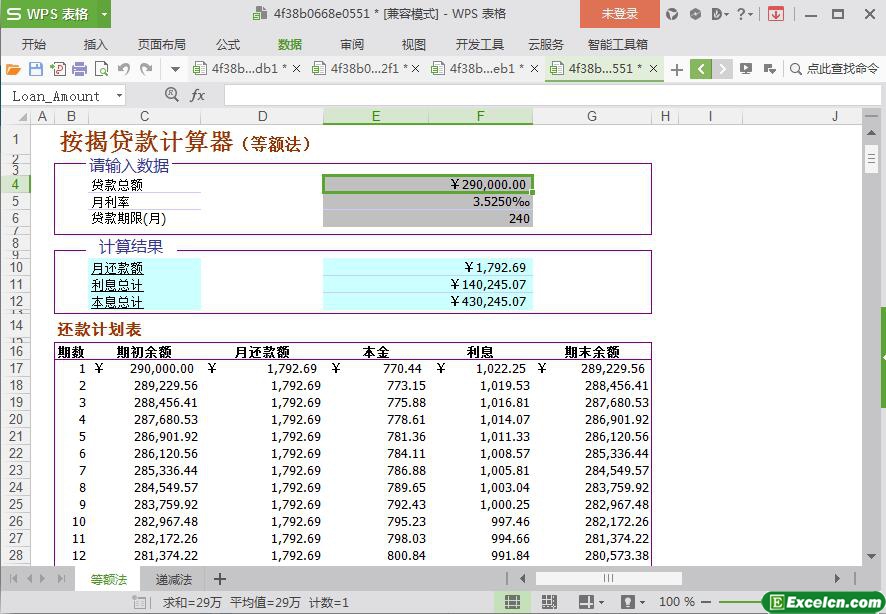Click the 点此查找命令 search box

tap(833, 69)
